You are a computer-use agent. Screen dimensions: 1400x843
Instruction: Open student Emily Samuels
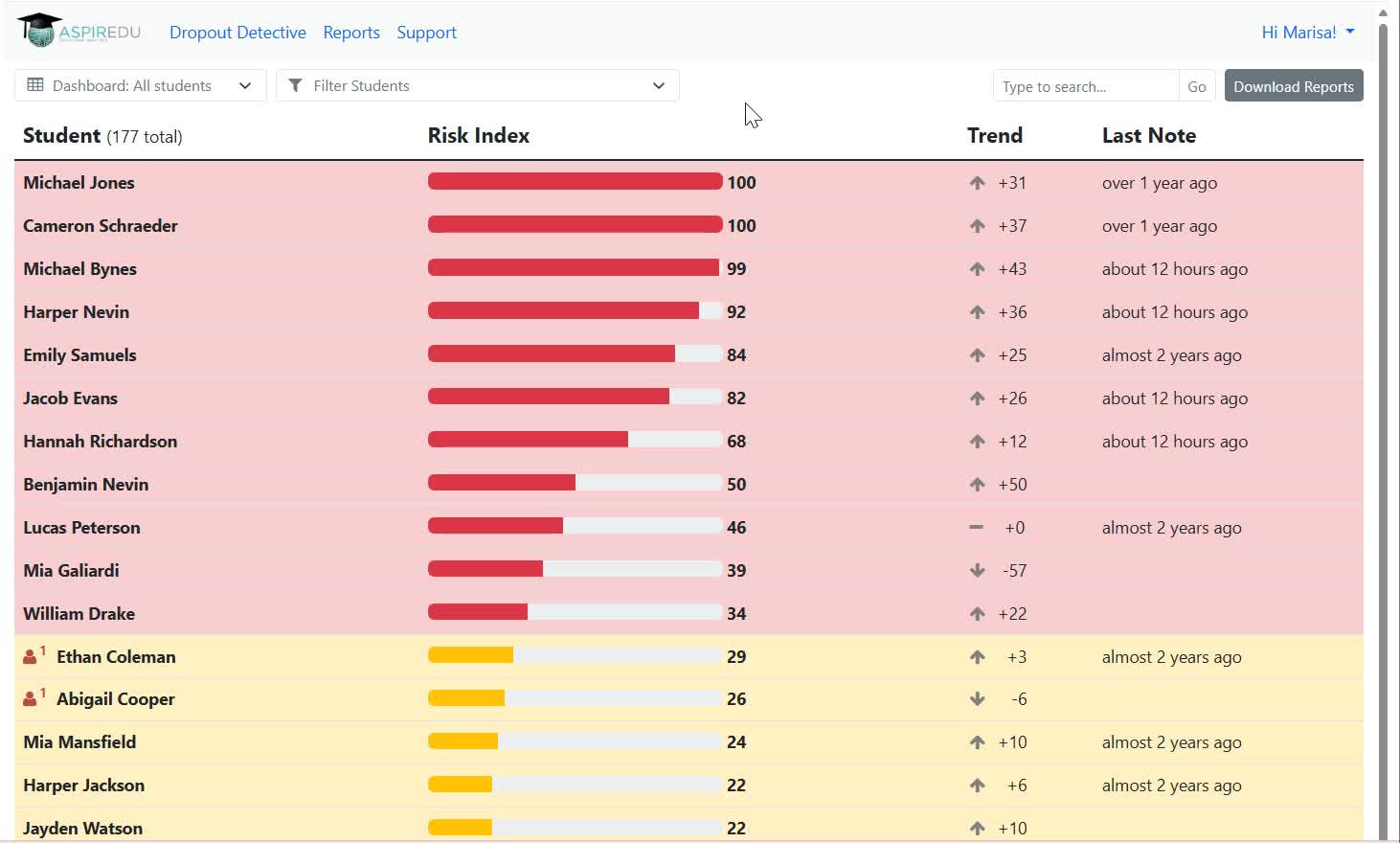tap(79, 354)
